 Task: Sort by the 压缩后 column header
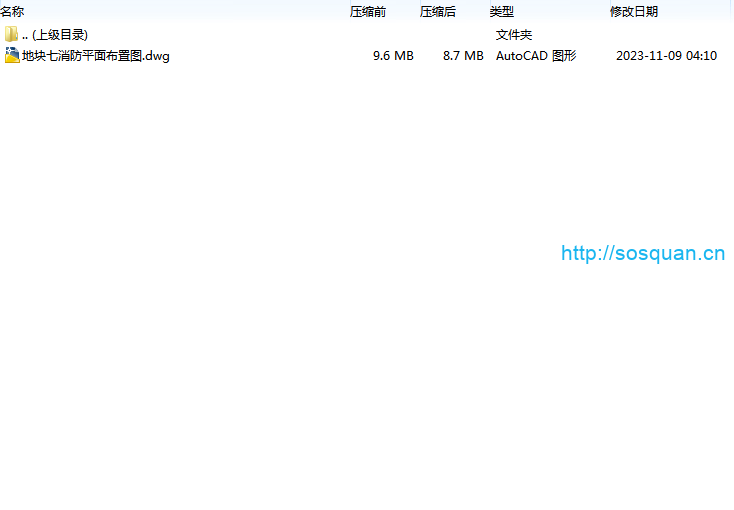coord(437,12)
